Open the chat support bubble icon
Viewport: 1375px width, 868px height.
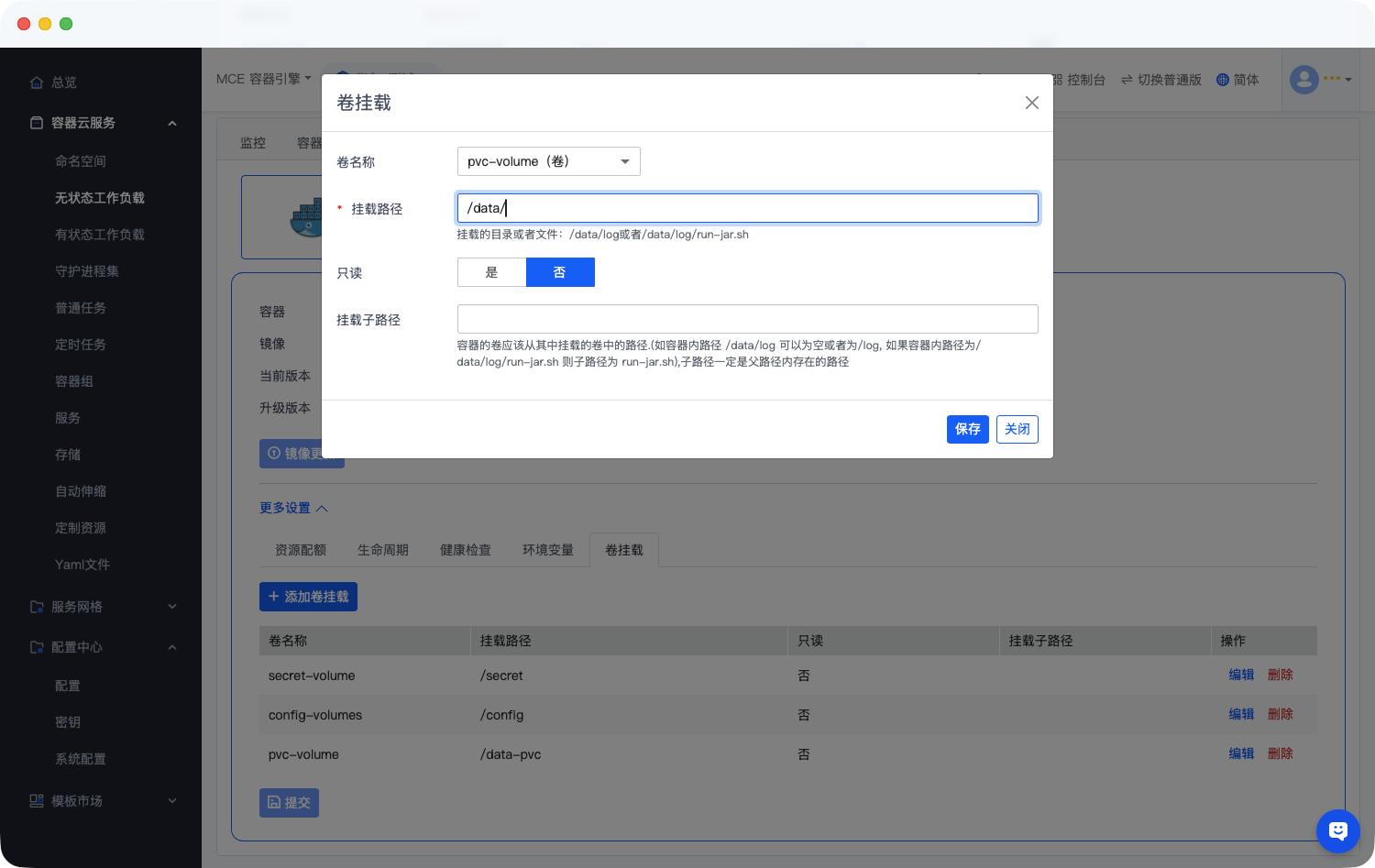pos(1337,831)
